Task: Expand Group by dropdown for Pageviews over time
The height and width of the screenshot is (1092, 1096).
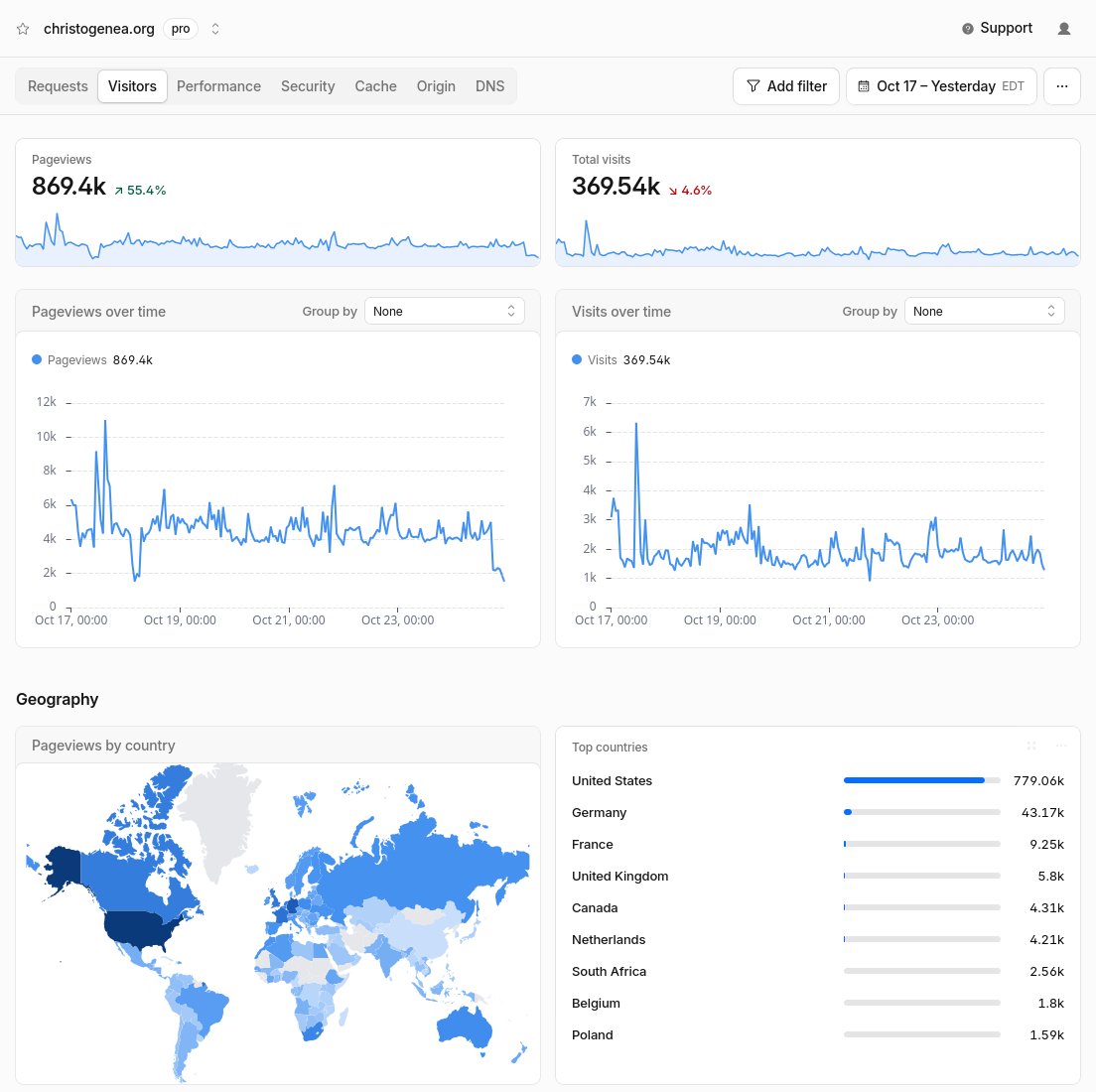Action: click(x=445, y=311)
